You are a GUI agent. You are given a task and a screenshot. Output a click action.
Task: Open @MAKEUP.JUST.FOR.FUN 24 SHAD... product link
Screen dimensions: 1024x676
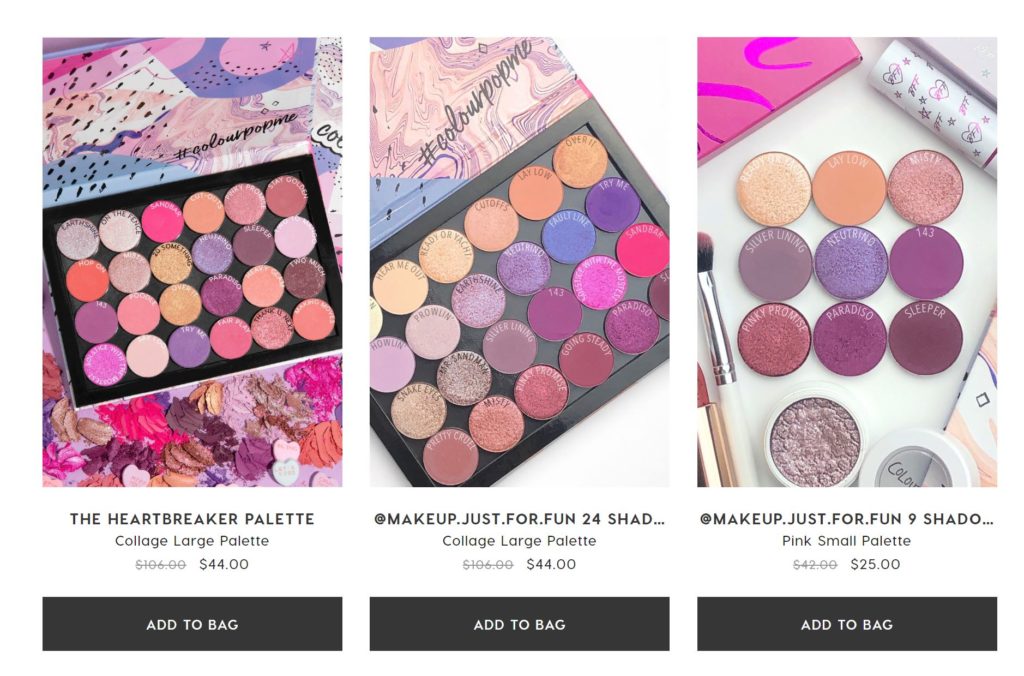(519, 519)
